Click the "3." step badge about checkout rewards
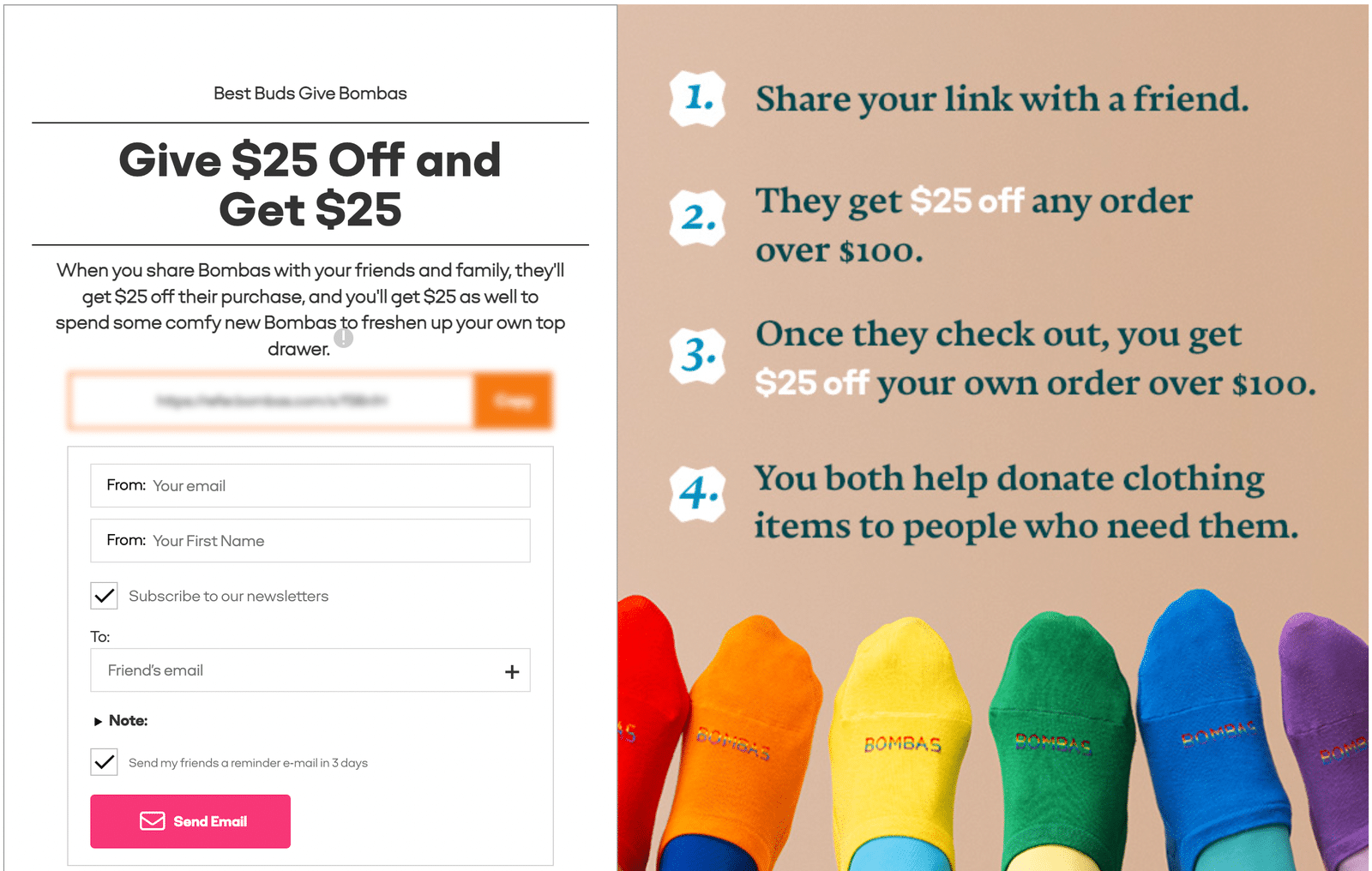The height and width of the screenshot is (871, 1372). (x=697, y=357)
